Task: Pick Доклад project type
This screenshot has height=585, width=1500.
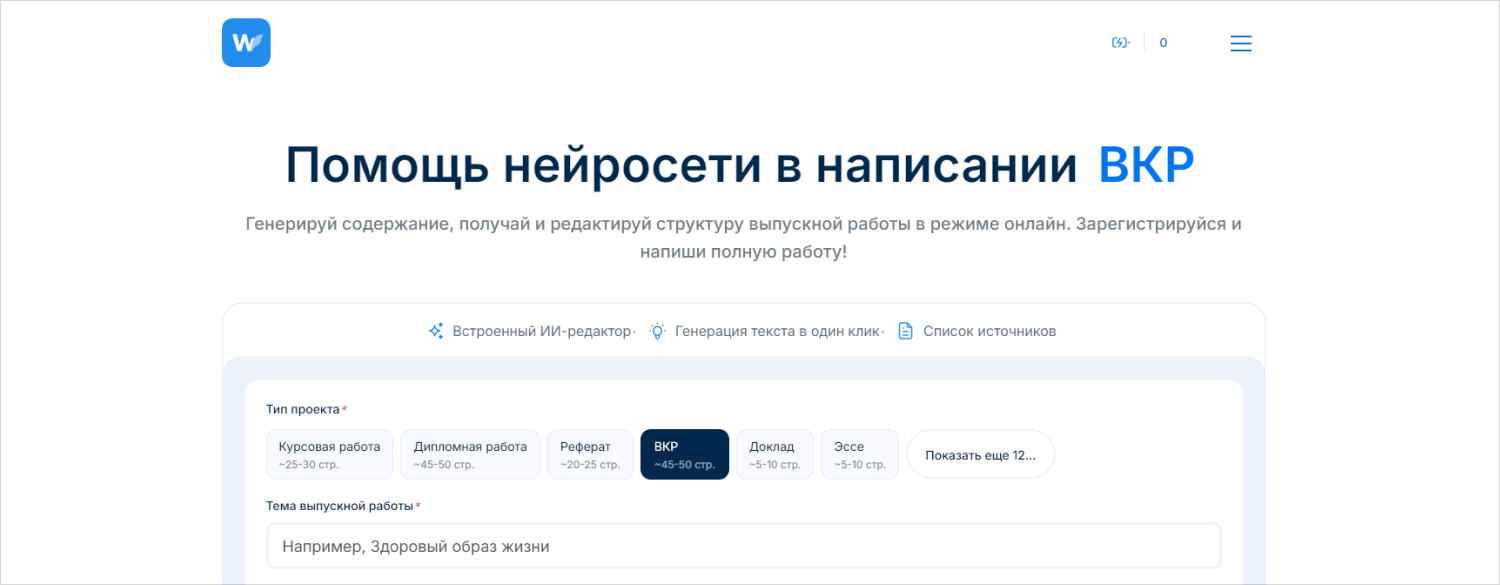Action: tap(774, 455)
